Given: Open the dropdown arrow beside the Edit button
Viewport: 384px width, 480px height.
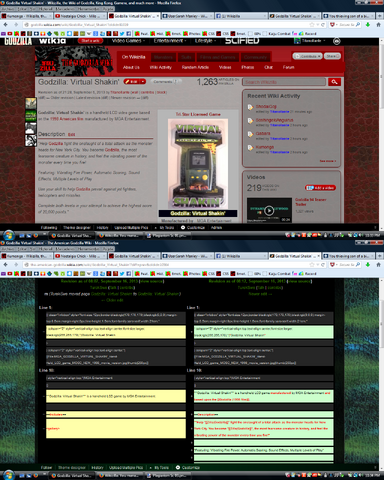Looking at the screenshot, I should pyautogui.click(x=143, y=82).
